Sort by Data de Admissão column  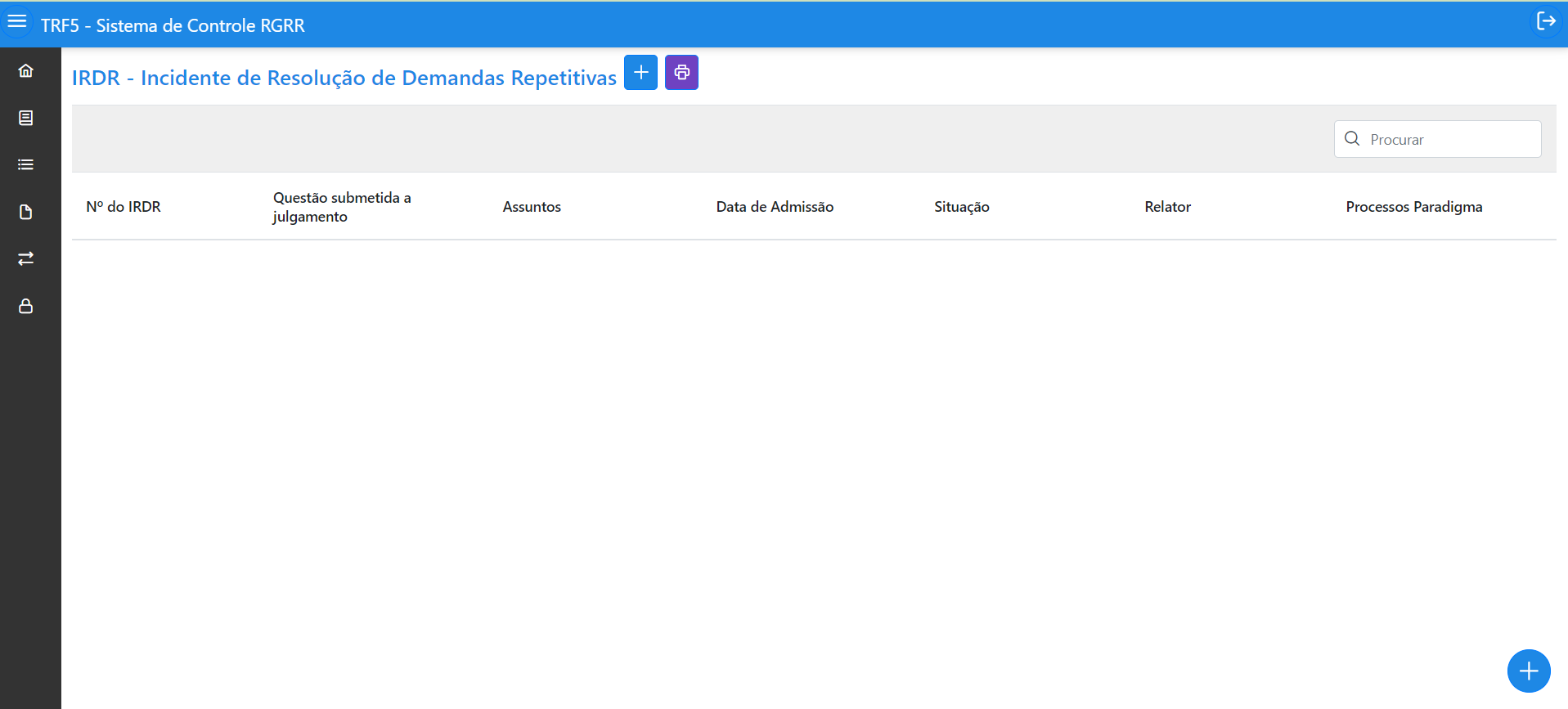pyautogui.click(x=775, y=207)
